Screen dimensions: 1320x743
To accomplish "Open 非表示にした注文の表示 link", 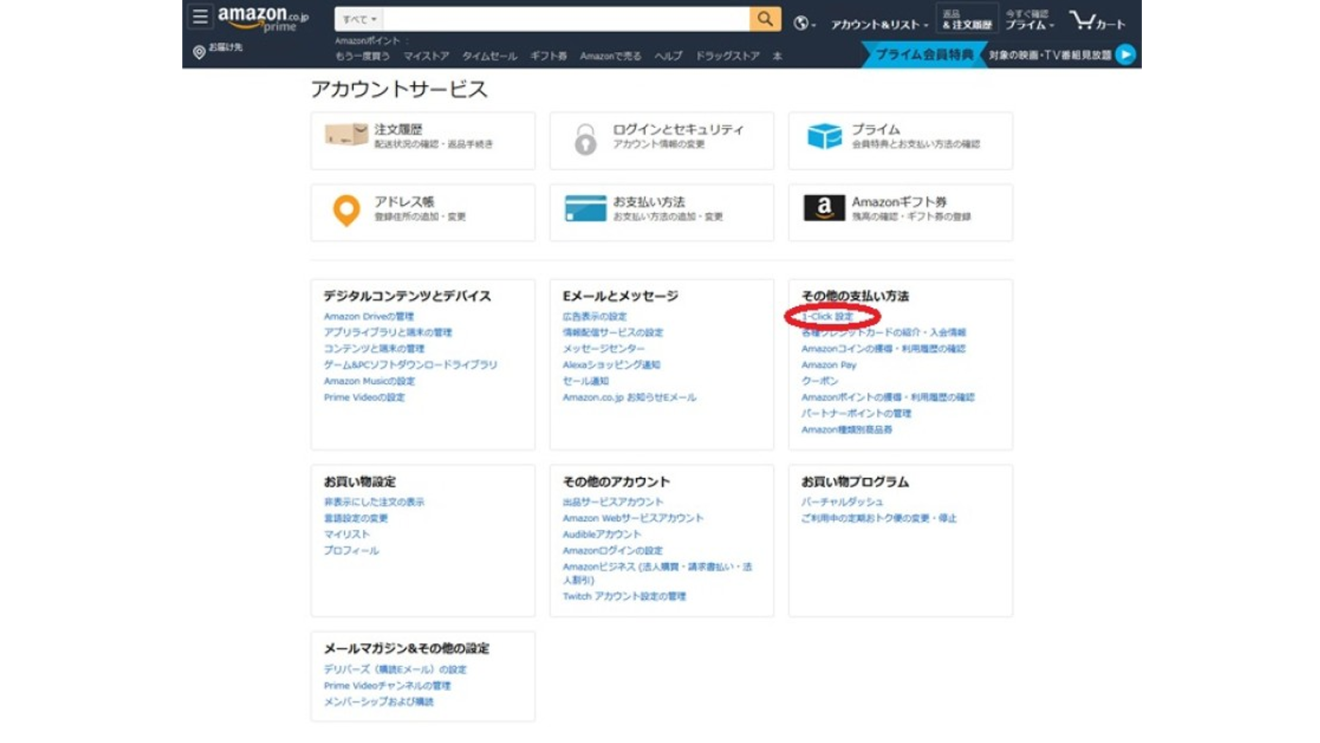I will pos(374,502).
